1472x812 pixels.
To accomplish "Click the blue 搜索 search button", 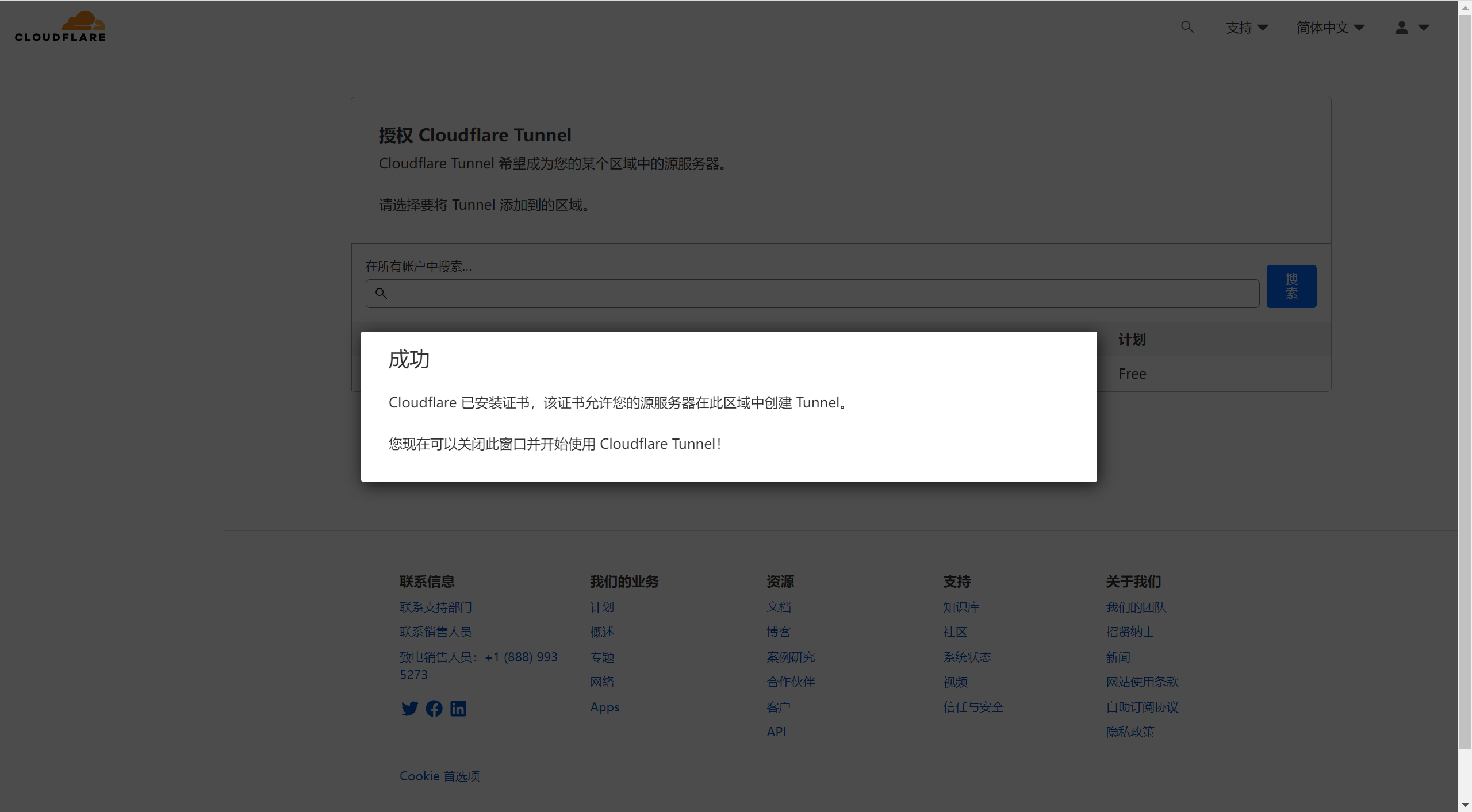I will tap(1291, 286).
